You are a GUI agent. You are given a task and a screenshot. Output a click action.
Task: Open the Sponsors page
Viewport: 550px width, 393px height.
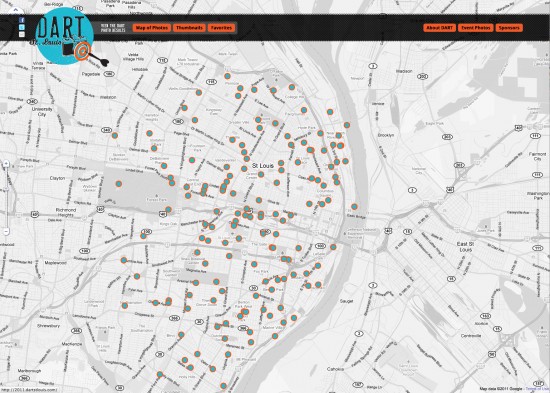[x=509, y=28]
